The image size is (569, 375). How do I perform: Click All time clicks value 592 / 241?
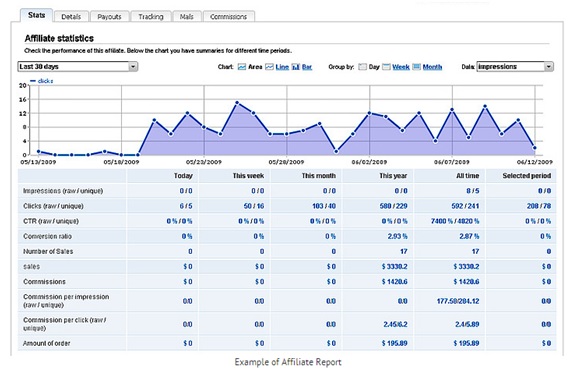click(x=465, y=206)
